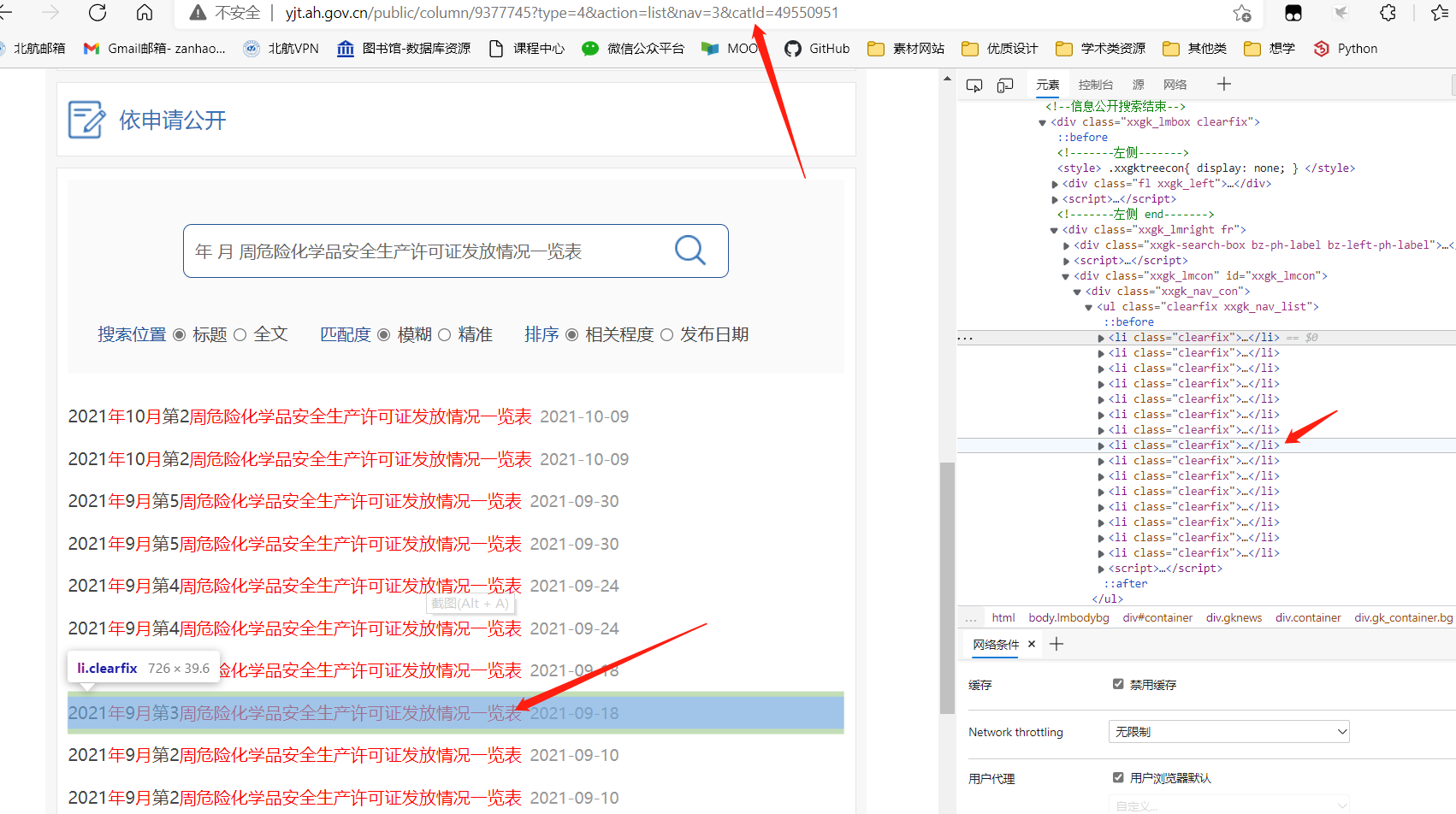Viewport: 1456px width, 814px height.
Task: Open the 北航VPN bookmark
Action: click(281, 49)
